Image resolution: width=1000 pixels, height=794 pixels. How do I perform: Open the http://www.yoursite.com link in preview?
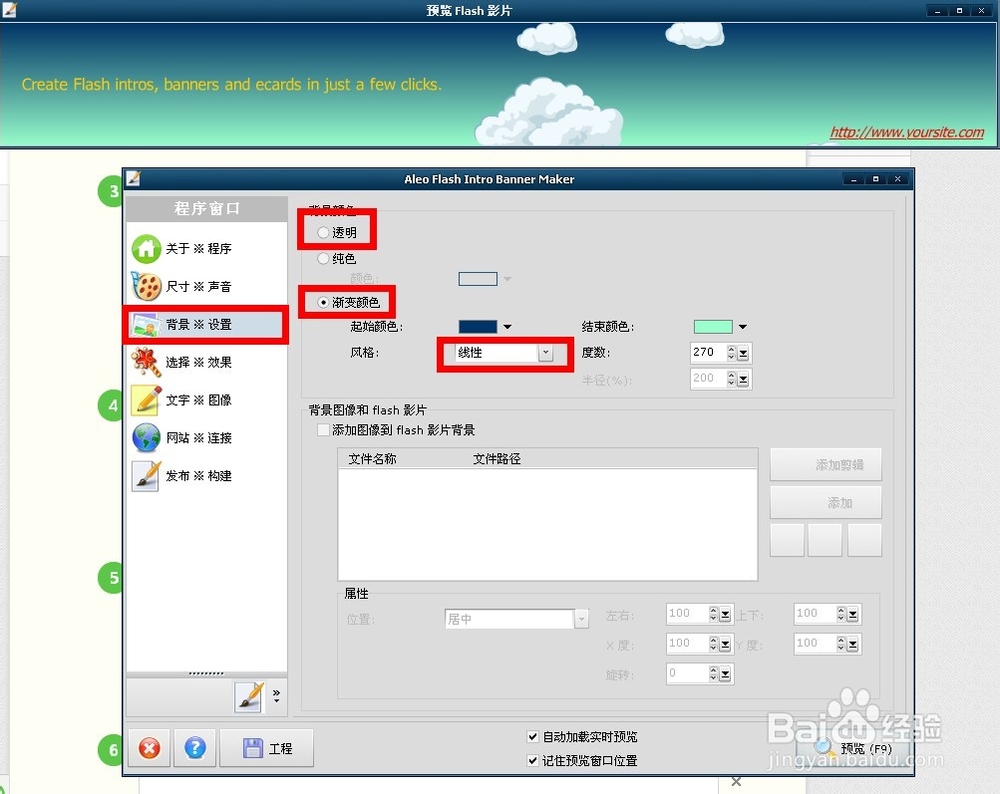click(x=906, y=132)
